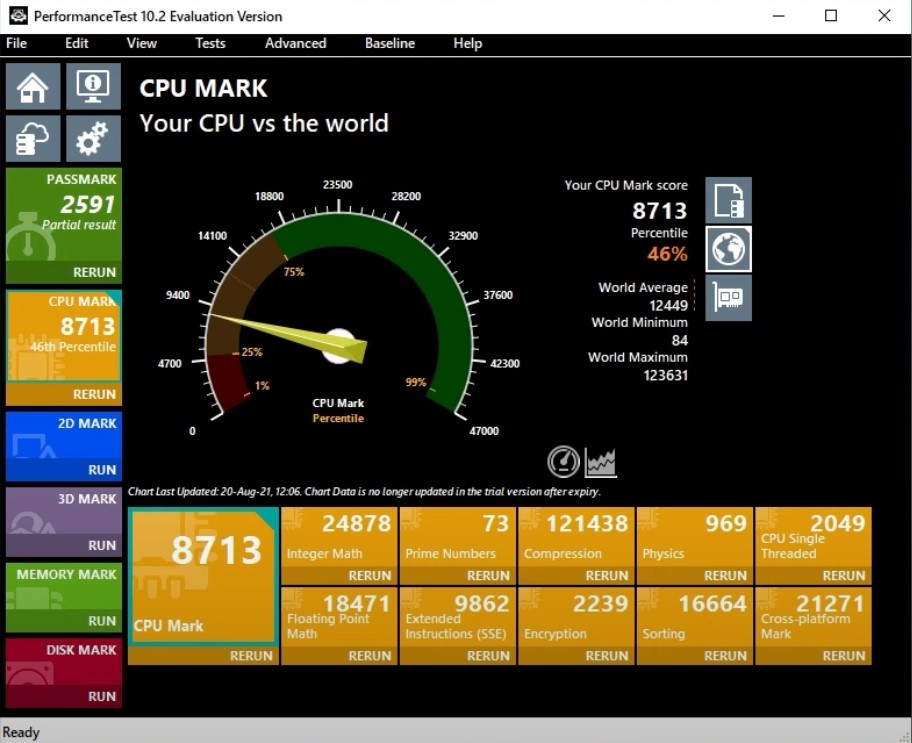Open the System Information icon
The image size is (912, 743).
pos(92,86)
